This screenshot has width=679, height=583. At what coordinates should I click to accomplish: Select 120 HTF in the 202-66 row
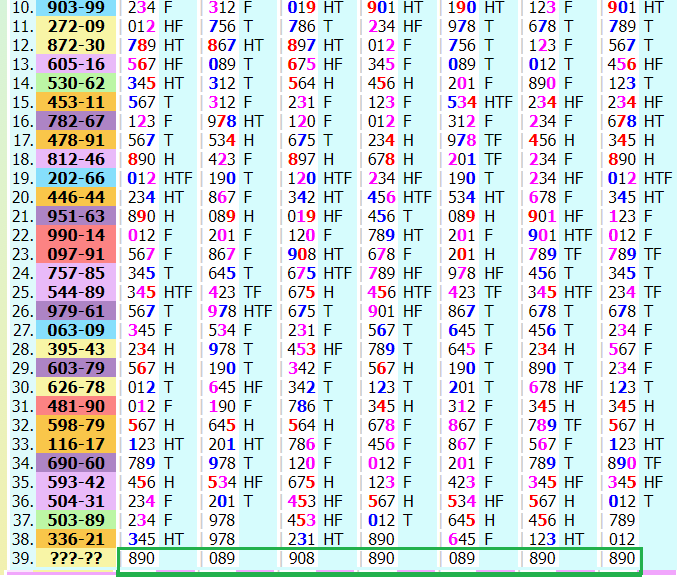pos(320,178)
